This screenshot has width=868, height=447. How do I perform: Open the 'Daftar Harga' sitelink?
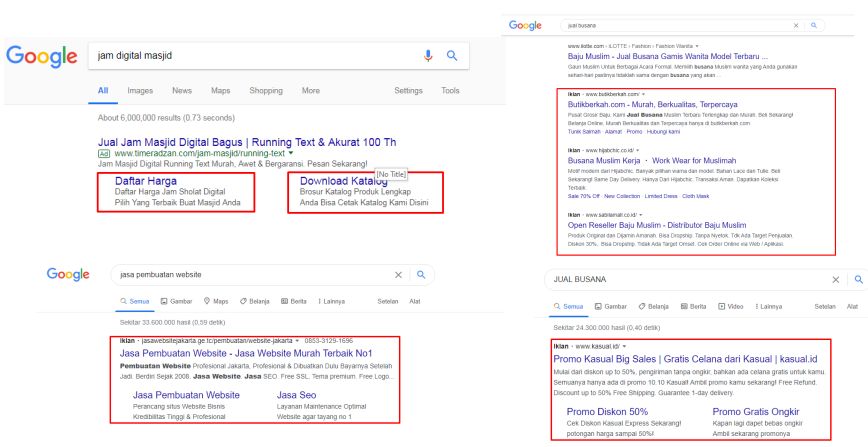(146, 181)
